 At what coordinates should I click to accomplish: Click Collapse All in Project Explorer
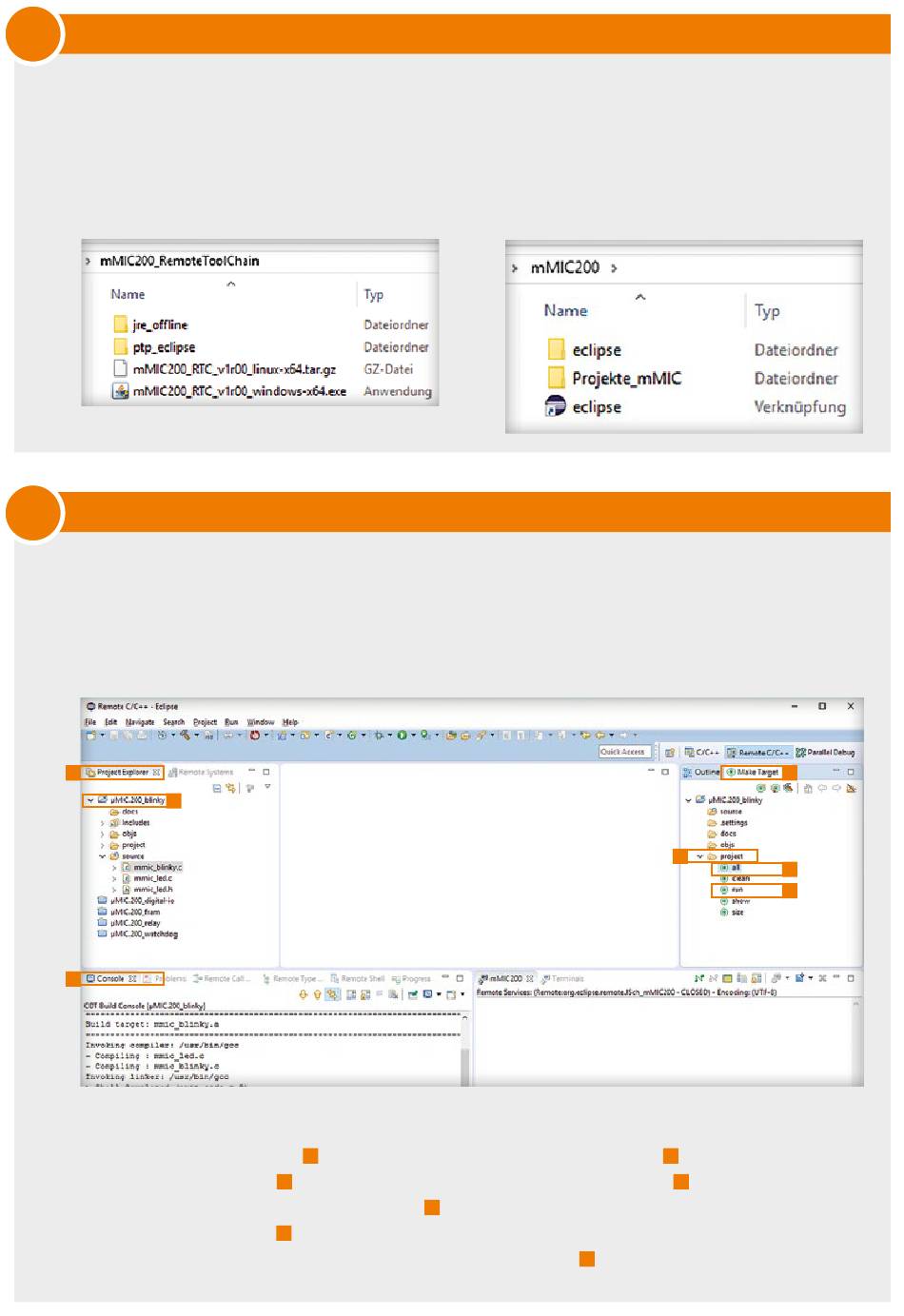(217, 789)
